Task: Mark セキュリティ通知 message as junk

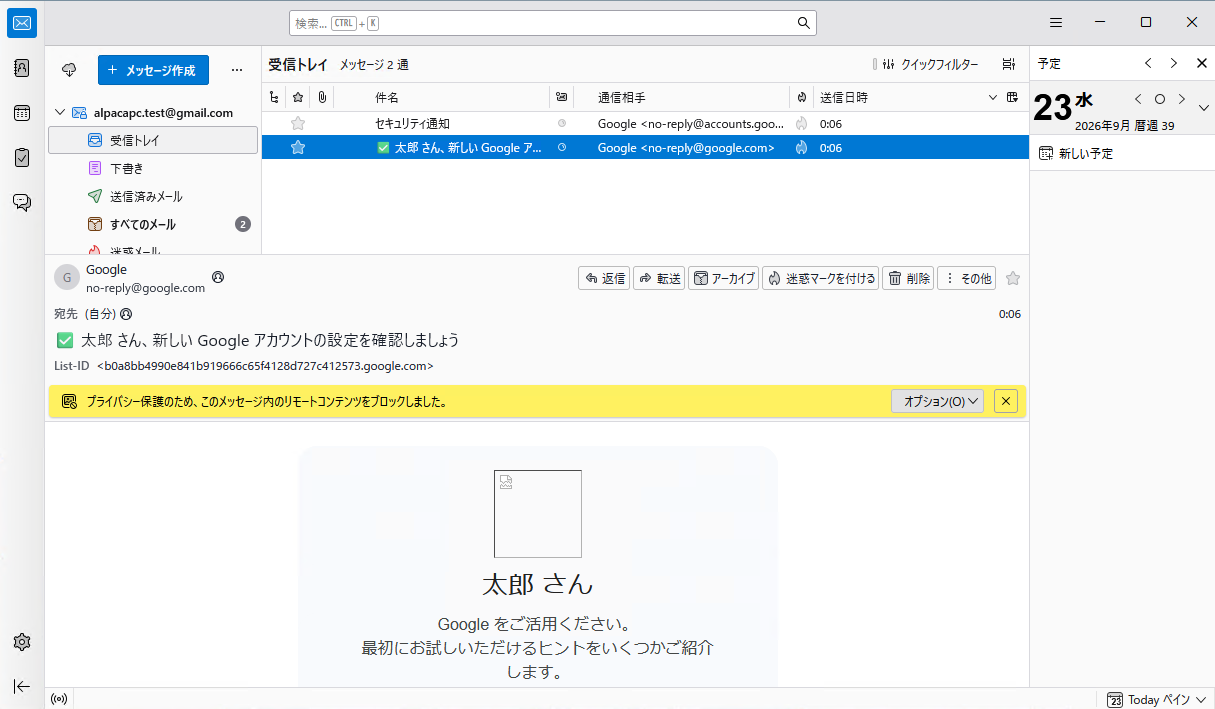Action: (801, 124)
